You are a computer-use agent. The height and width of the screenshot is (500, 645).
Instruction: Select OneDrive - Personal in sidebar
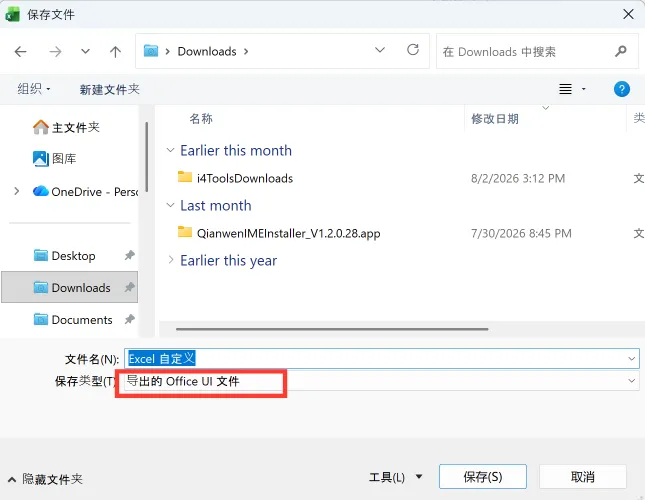click(x=86, y=192)
